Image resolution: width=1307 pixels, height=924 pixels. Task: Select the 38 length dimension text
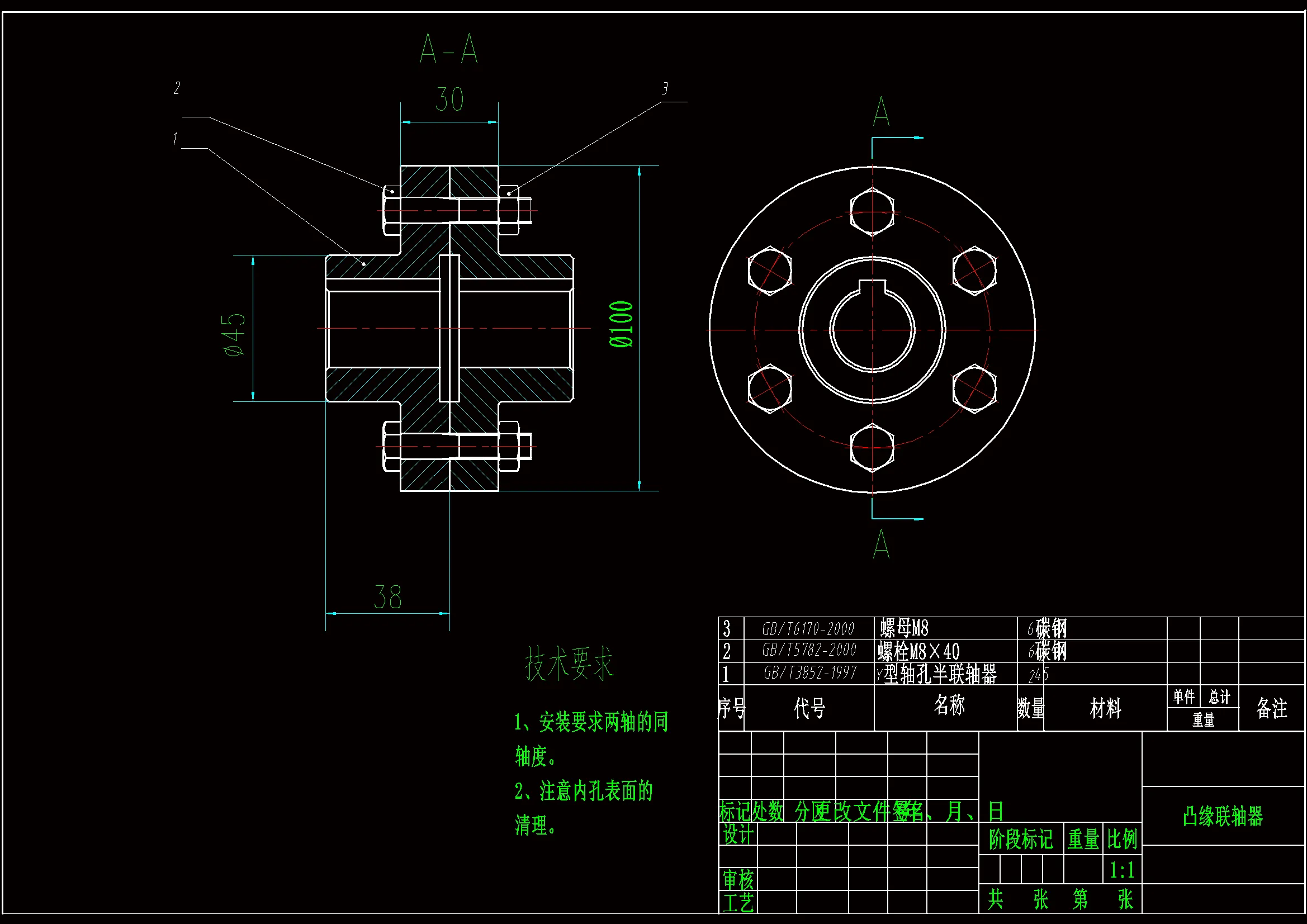(x=387, y=598)
